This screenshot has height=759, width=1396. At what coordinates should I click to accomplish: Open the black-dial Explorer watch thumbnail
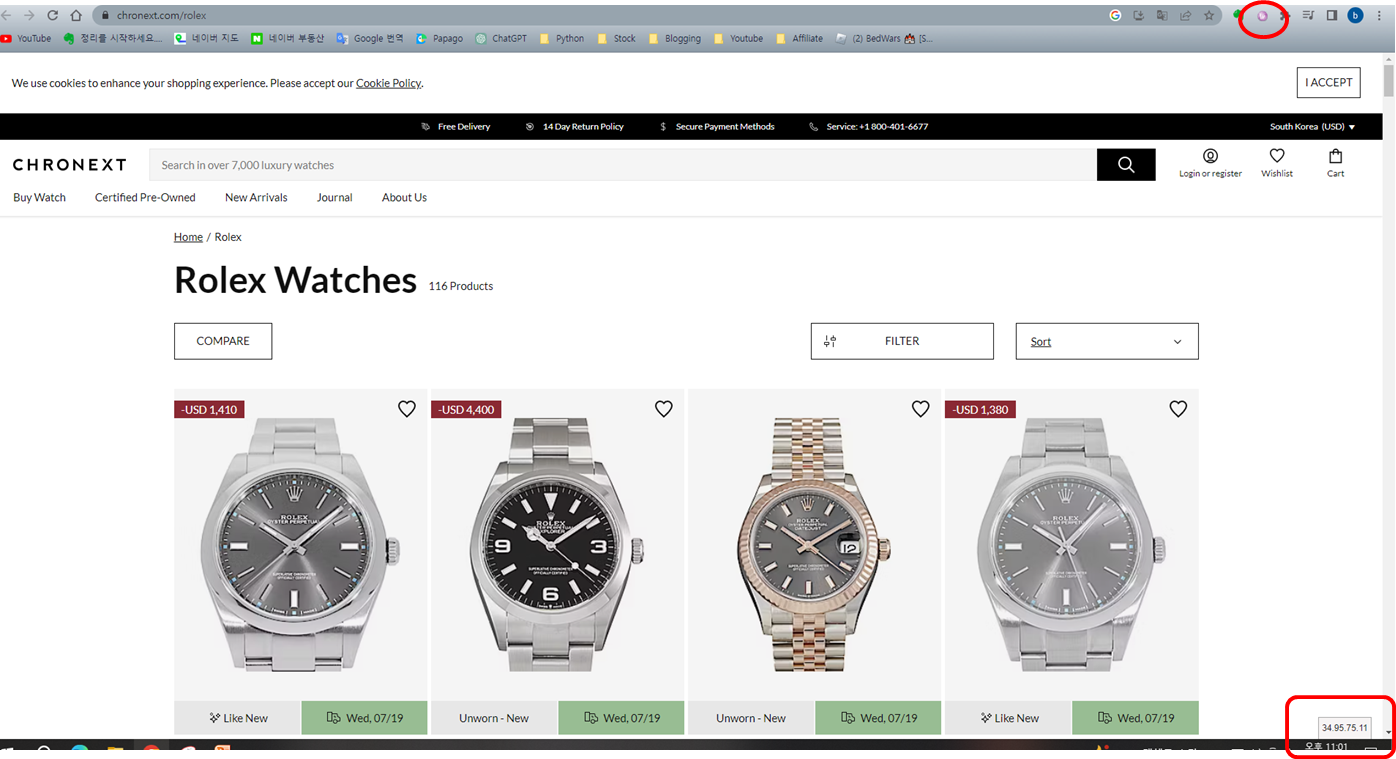[558, 545]
